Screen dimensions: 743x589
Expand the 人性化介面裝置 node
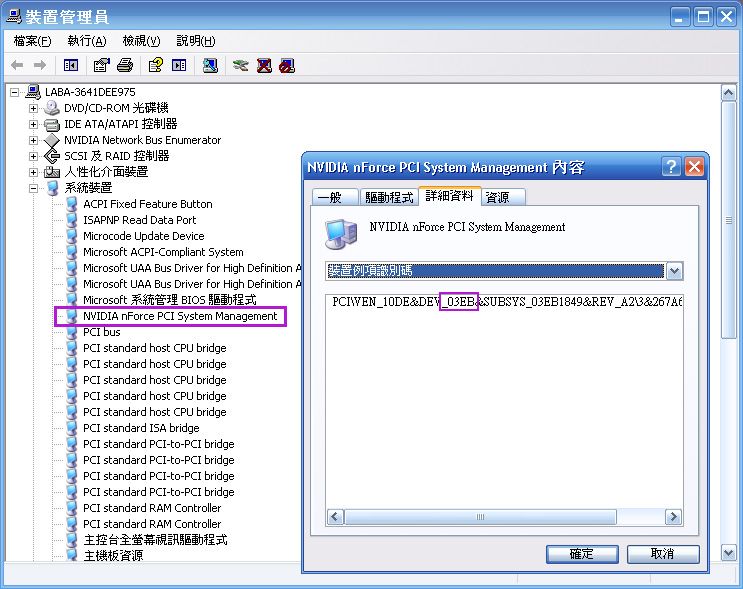pyautogui.click(x=33, y=172)
